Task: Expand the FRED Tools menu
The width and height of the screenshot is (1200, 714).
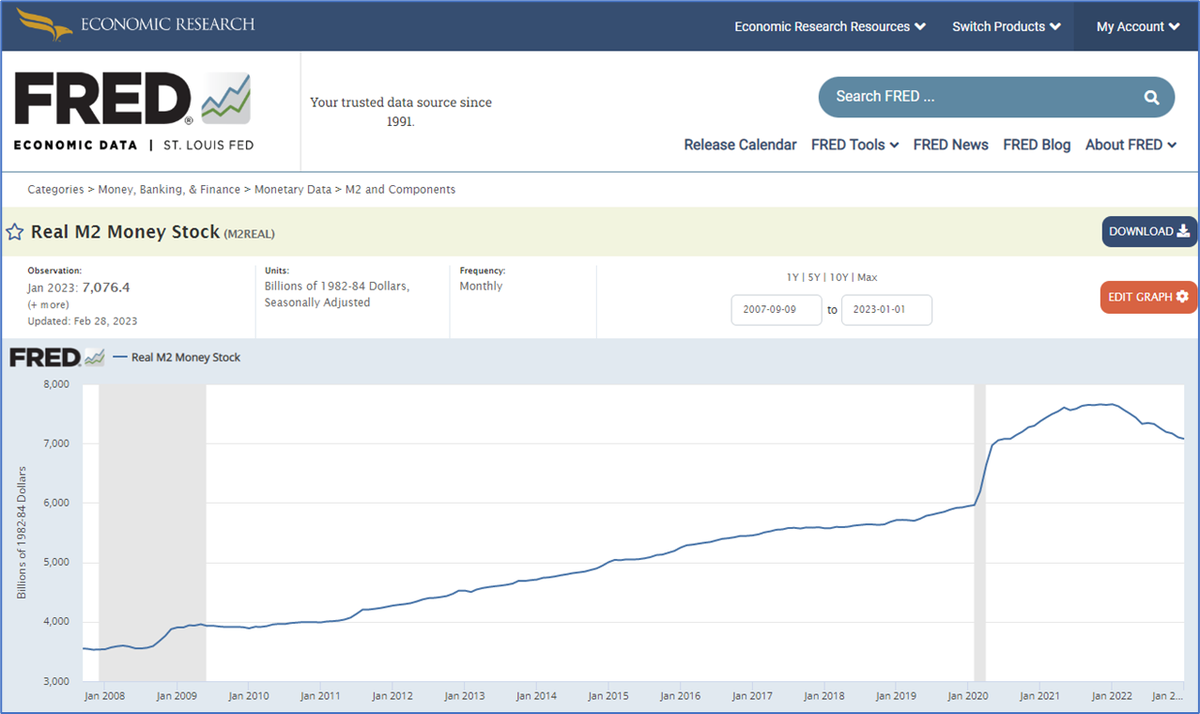Action: click(855, 145)
